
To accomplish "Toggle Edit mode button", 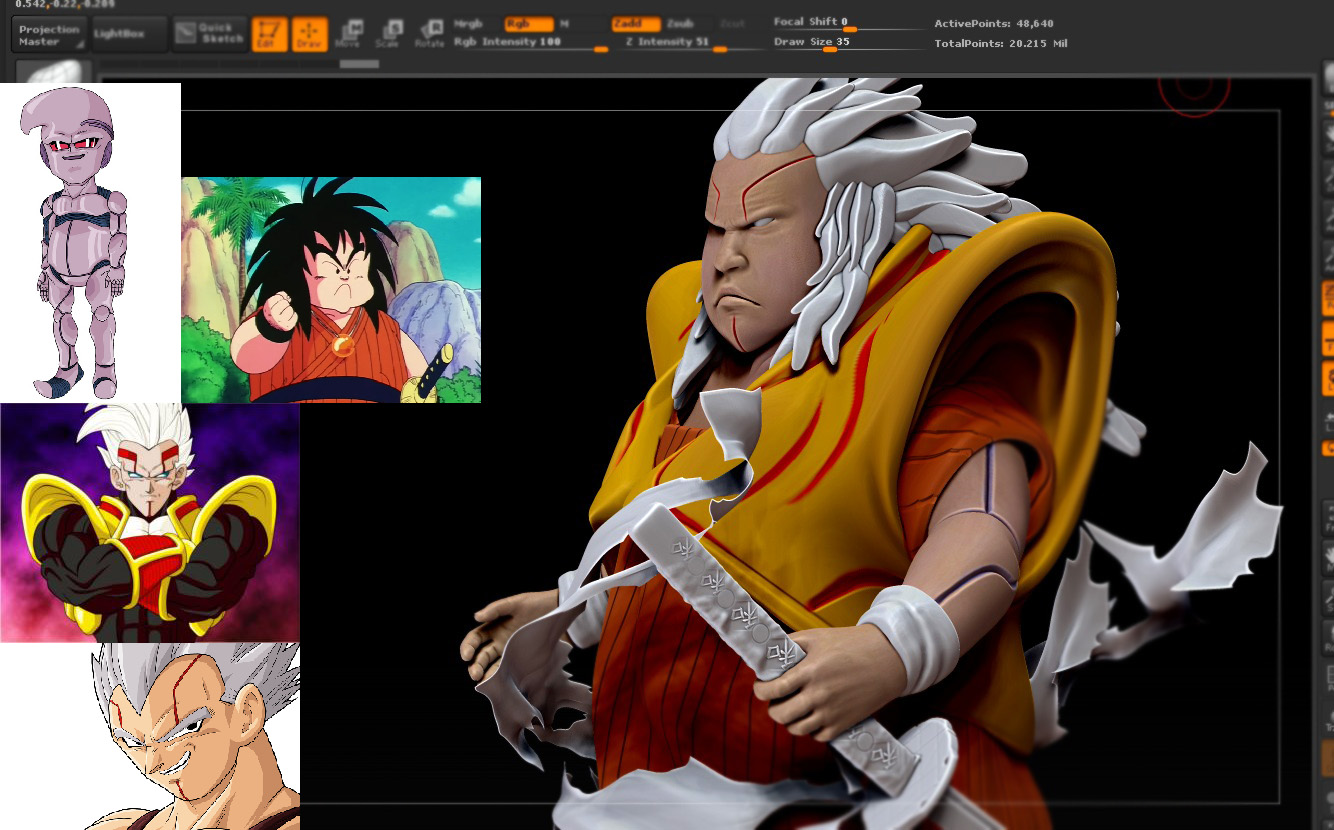I will click(269, 35).
